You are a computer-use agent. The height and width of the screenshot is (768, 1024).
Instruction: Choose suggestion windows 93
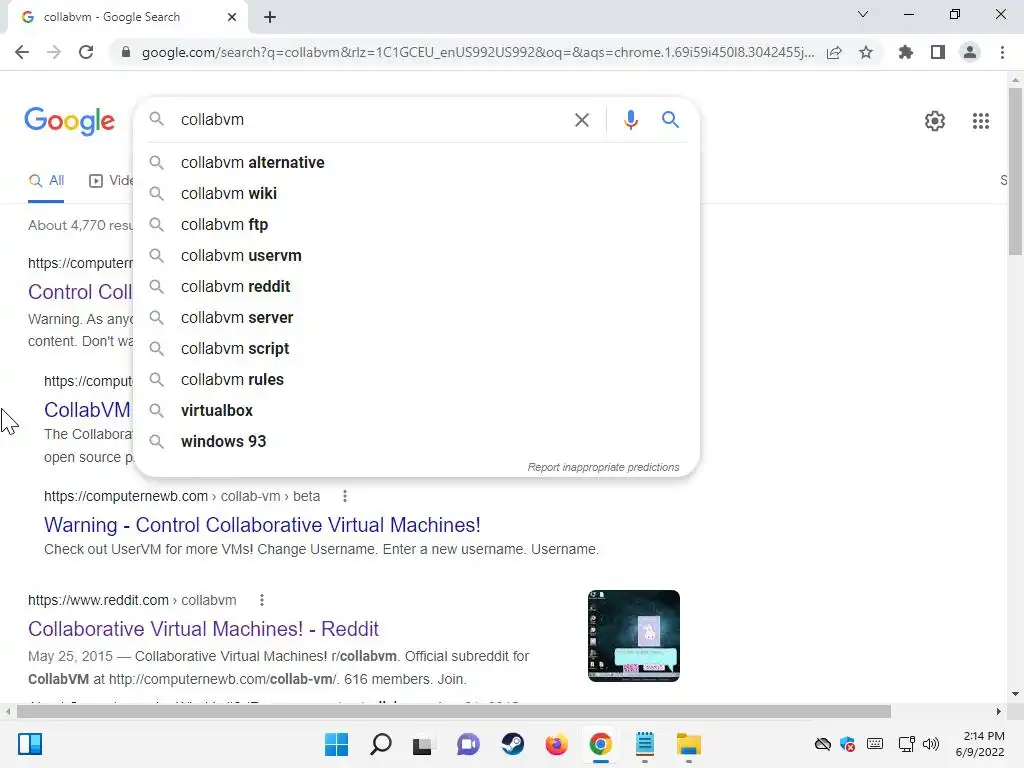[417, 441]
